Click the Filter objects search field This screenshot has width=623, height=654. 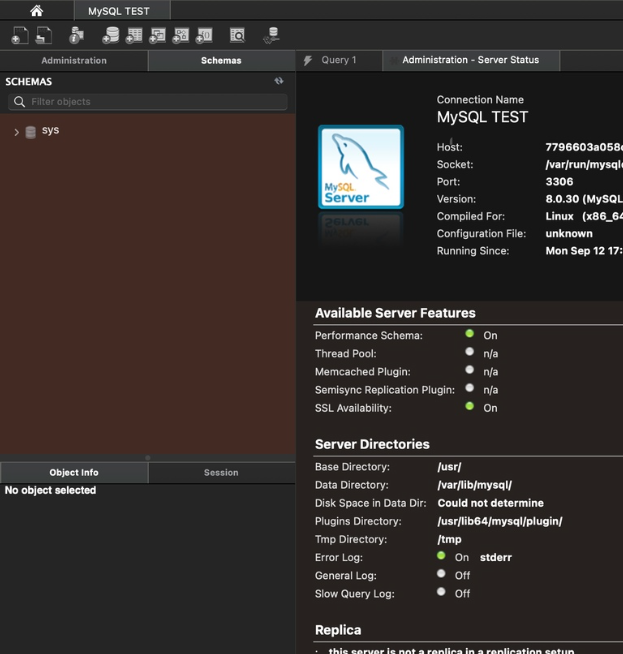tap(148, 102)
